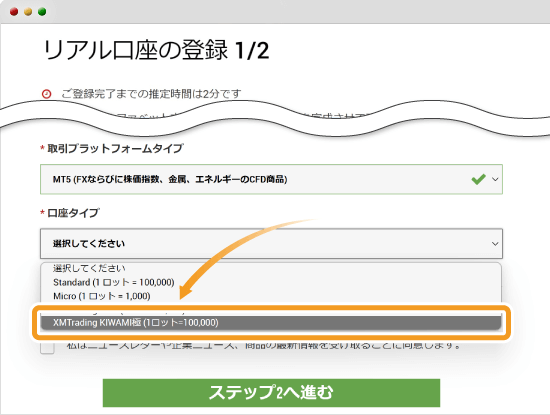Click the ステップ2へ進む button
550x415 pixels.
pyautogui.click(x=271, y=393)
